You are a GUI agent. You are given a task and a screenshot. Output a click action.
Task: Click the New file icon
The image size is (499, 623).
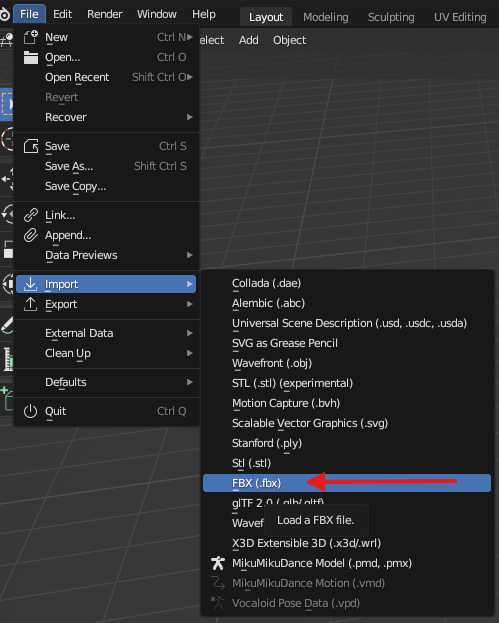click(31, 37)
